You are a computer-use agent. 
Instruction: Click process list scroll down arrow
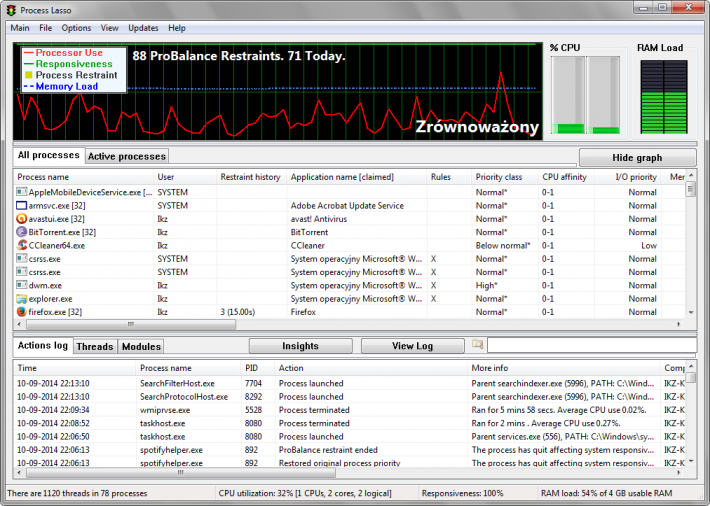click(x=691, y=312)
